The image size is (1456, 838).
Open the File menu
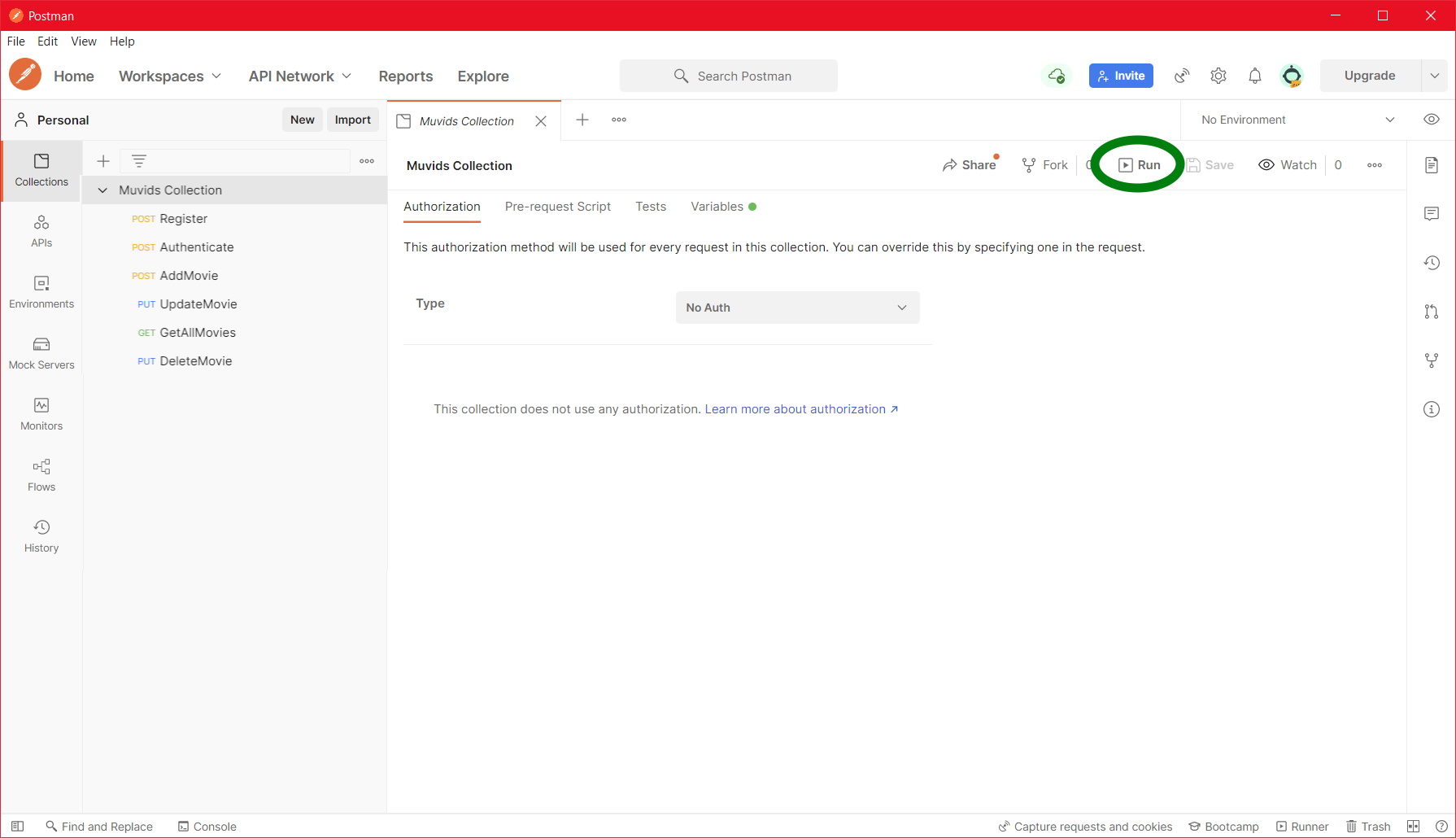(16, 41)
